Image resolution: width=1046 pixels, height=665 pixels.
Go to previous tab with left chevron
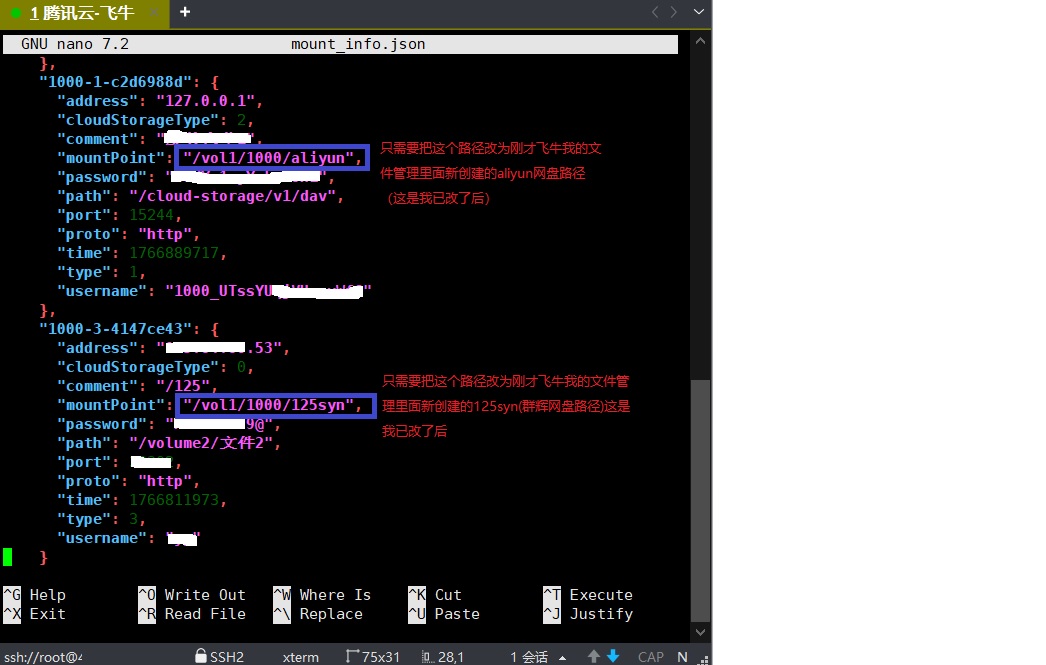click(x=655, y=12)
